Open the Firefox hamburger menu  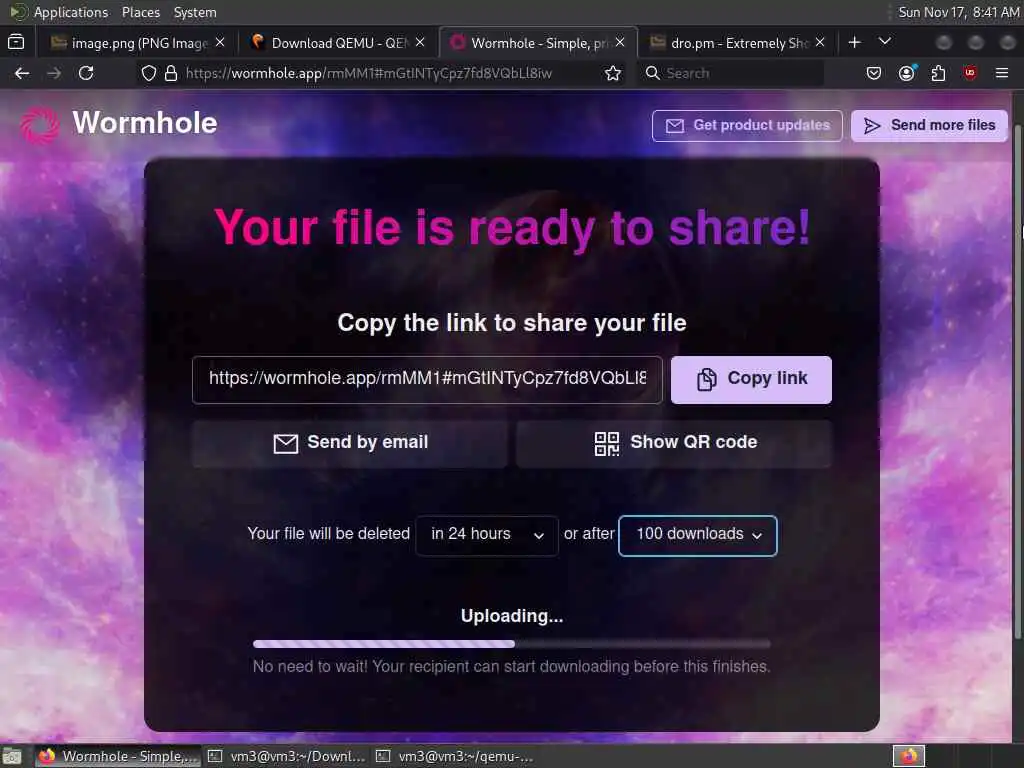pyautogui.click(x=1002, y=73)
